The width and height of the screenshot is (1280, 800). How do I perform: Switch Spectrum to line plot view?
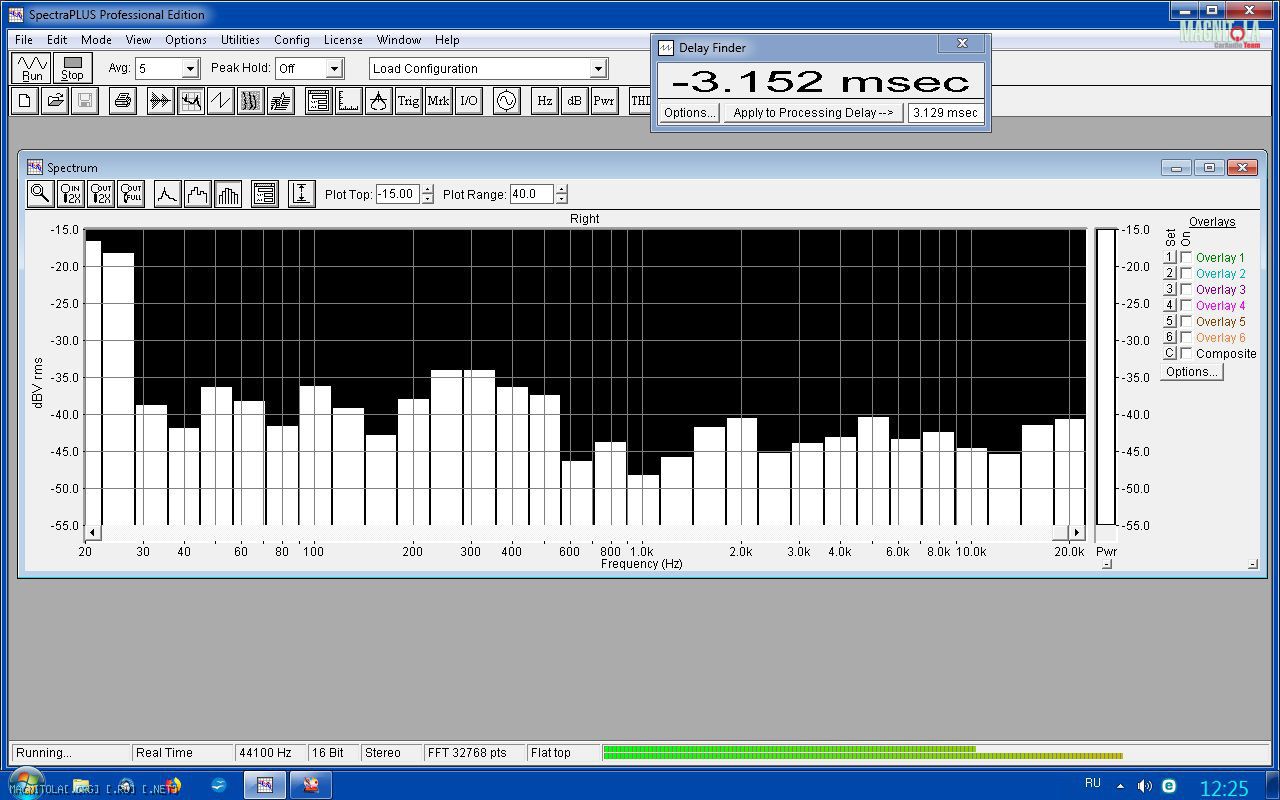point(167,194)
